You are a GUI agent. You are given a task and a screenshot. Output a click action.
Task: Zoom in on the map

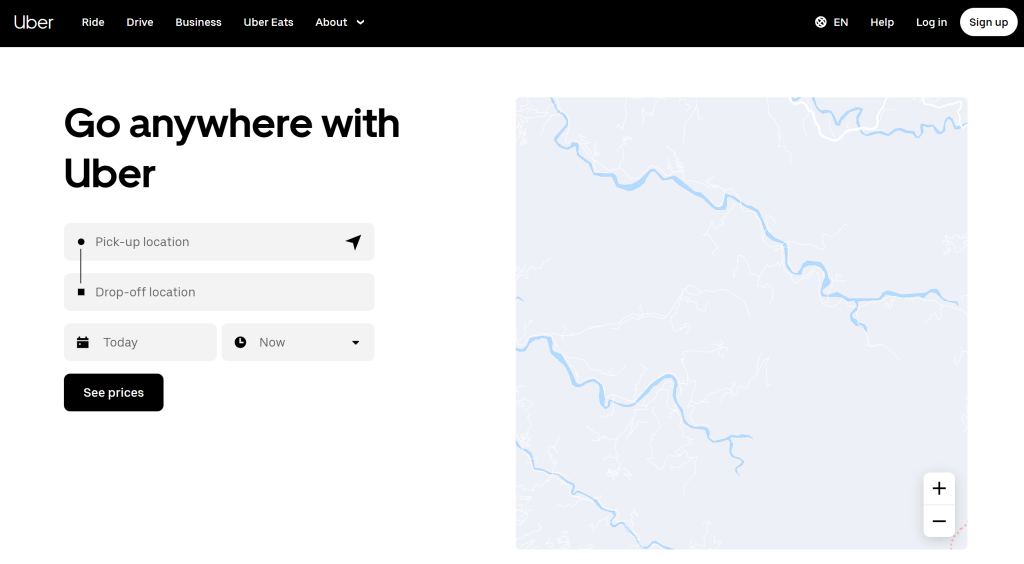tap(938, 489)
